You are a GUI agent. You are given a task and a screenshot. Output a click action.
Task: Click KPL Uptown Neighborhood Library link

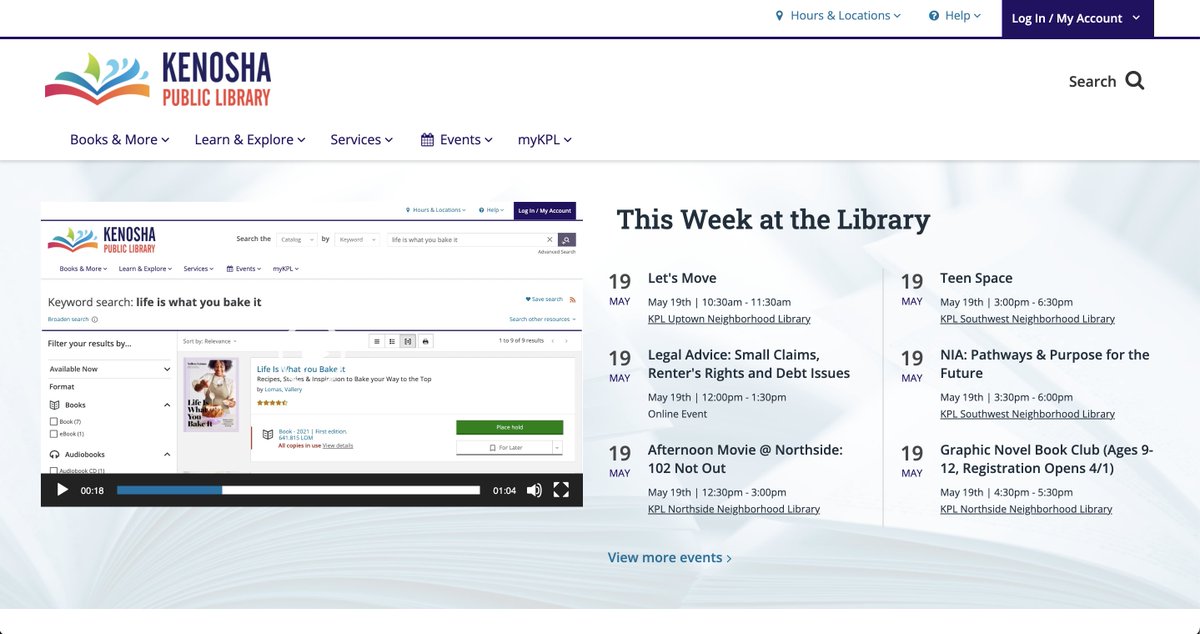point(729,319)
